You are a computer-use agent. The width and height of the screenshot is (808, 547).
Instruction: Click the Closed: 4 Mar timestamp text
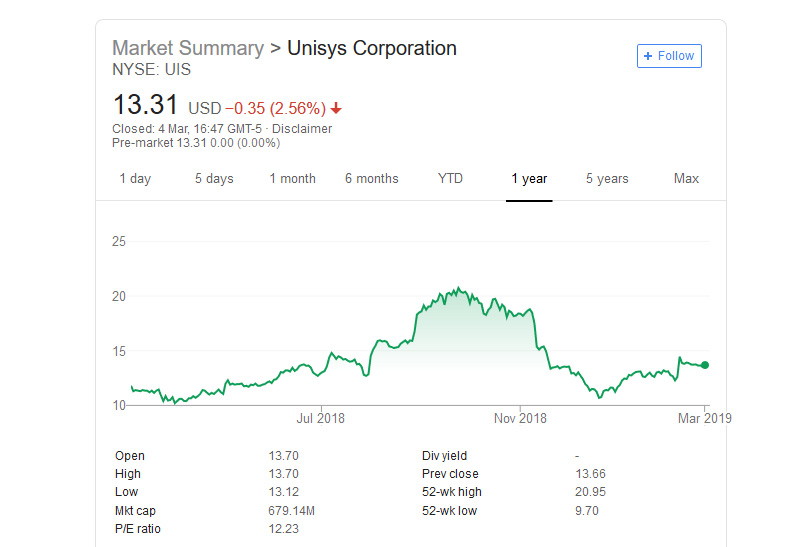tap(187, 129)
